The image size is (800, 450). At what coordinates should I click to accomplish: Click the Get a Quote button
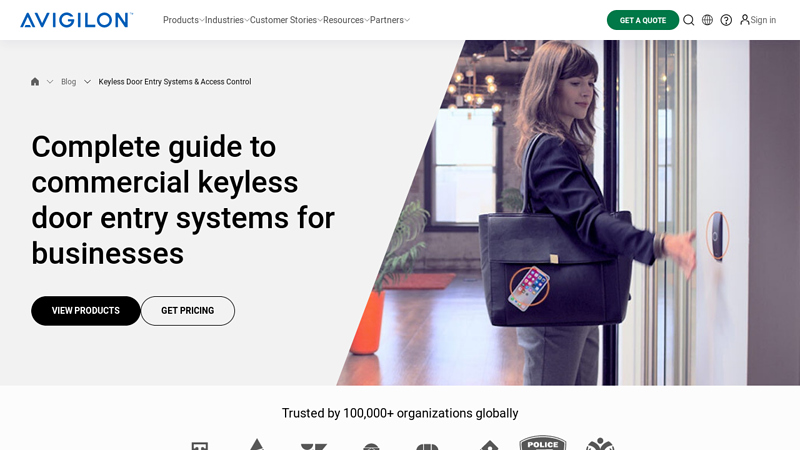click(642, 20)
